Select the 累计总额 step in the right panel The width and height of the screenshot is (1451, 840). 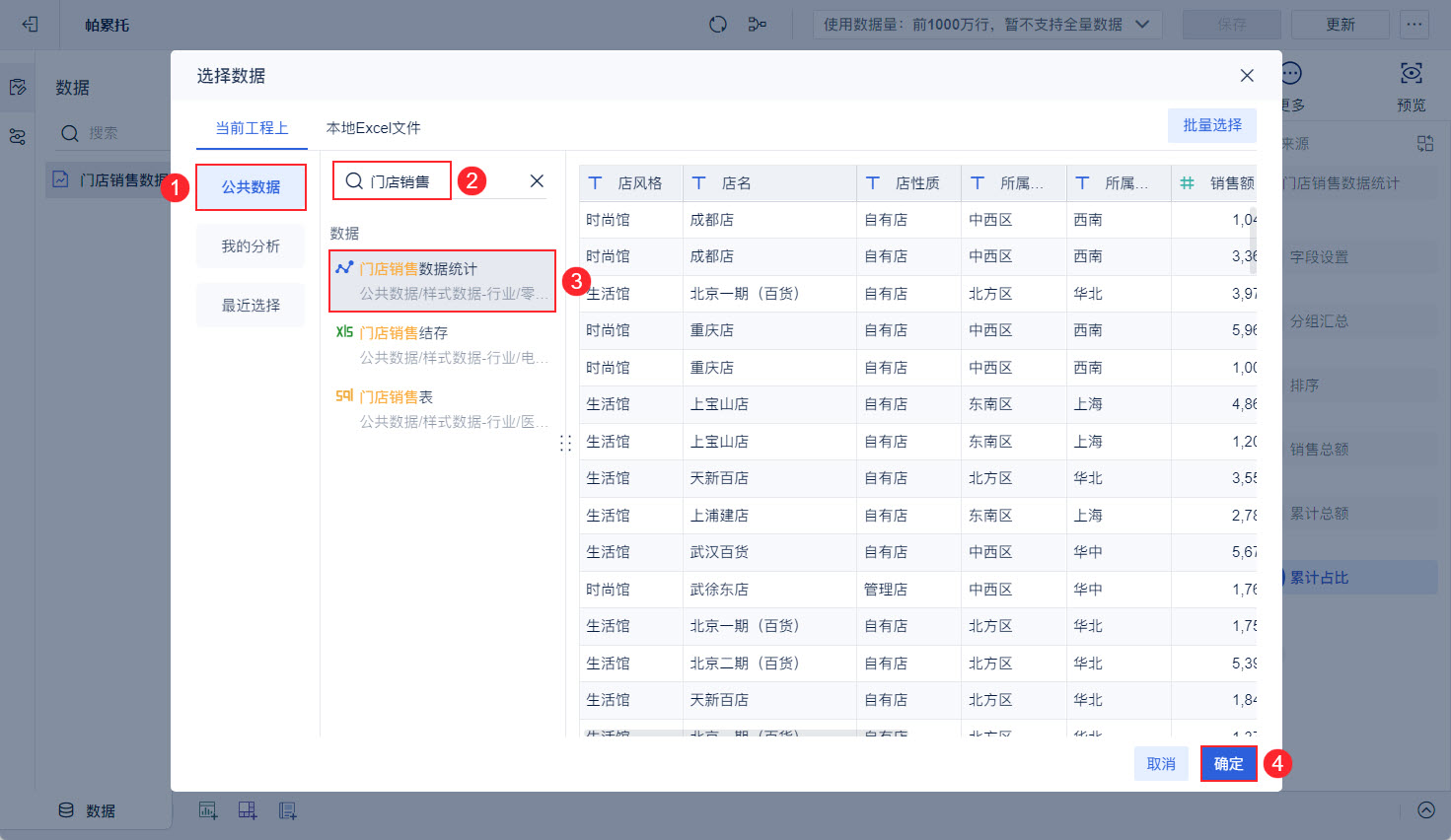point(1358,514)
